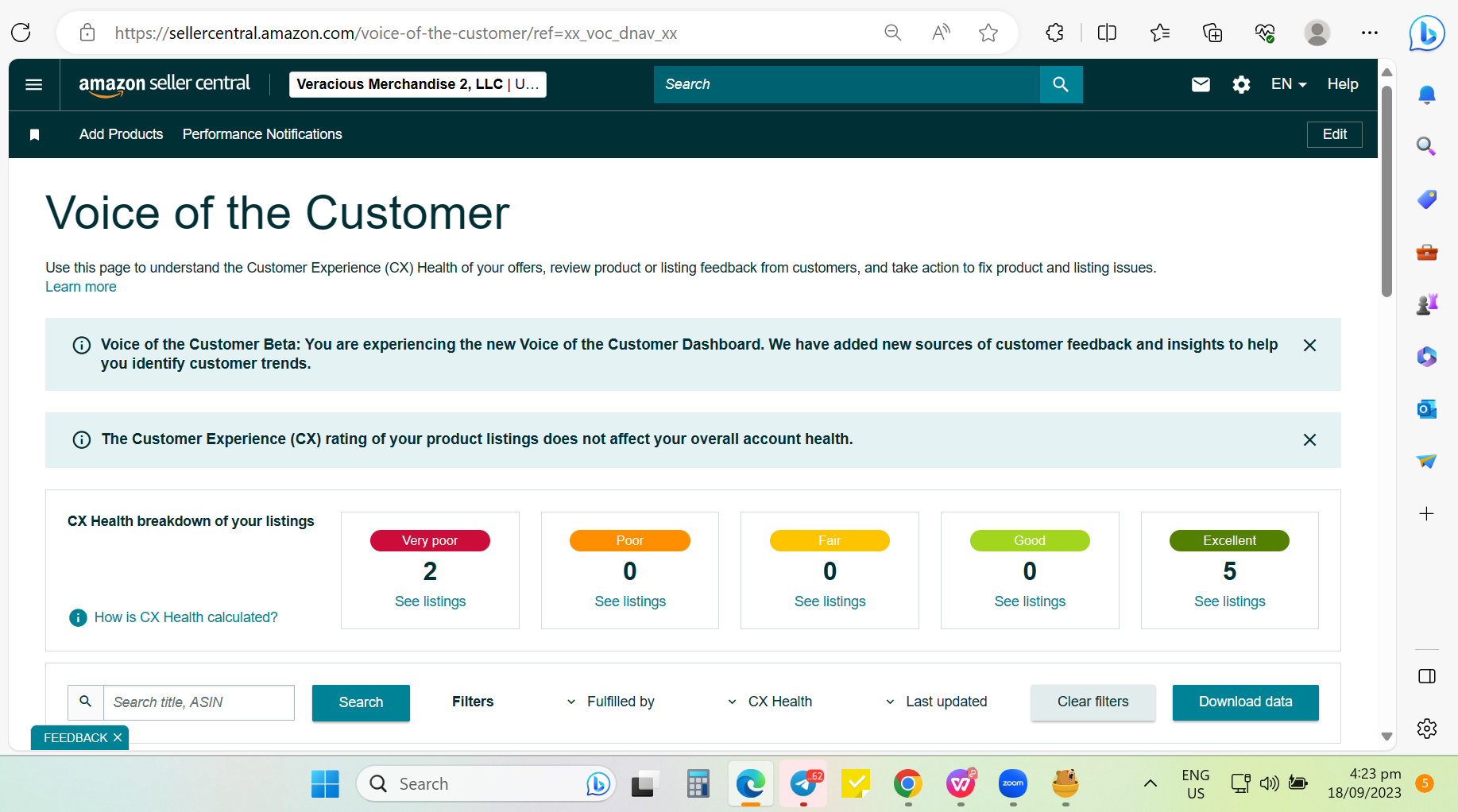
Task: Open the Outlook icon in the sidebar
Action: click(x=1427, y=409)
